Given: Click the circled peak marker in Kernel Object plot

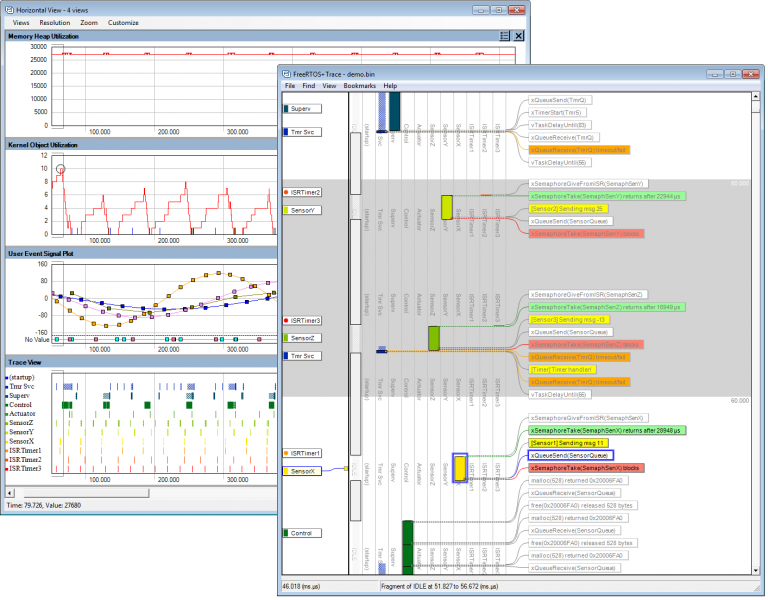Looking at the screenshot, I should 60,169.
